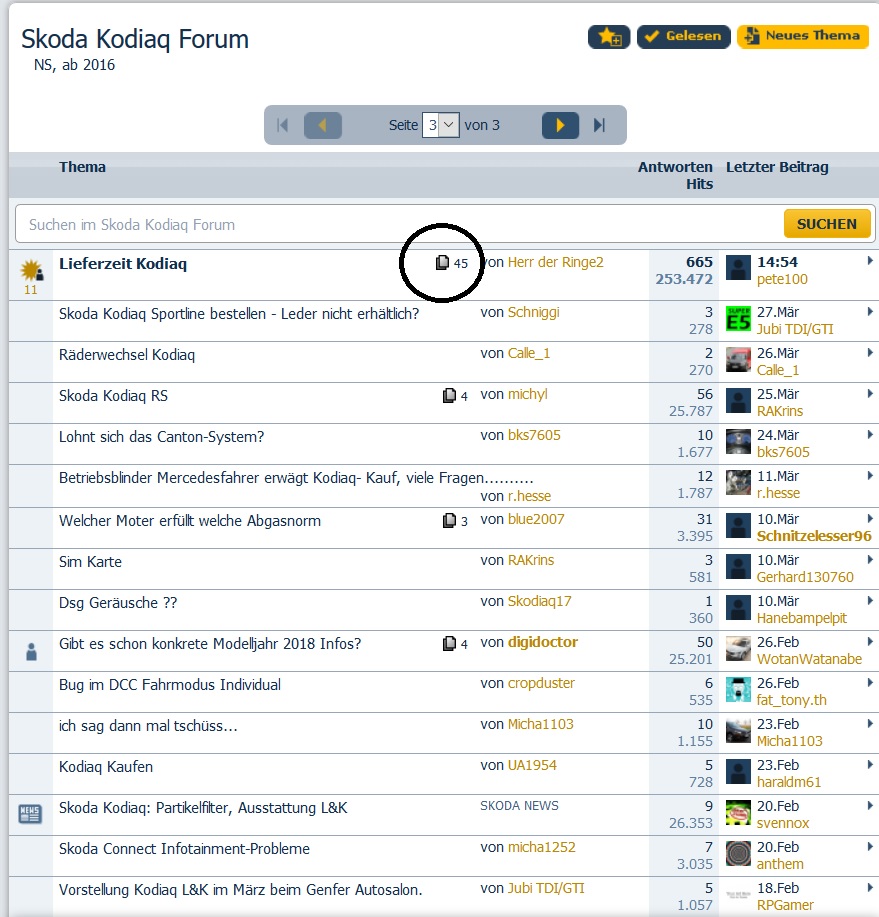Click avatar next to svennox last post
The image size is (879, 917).
(x=738, y=812)
